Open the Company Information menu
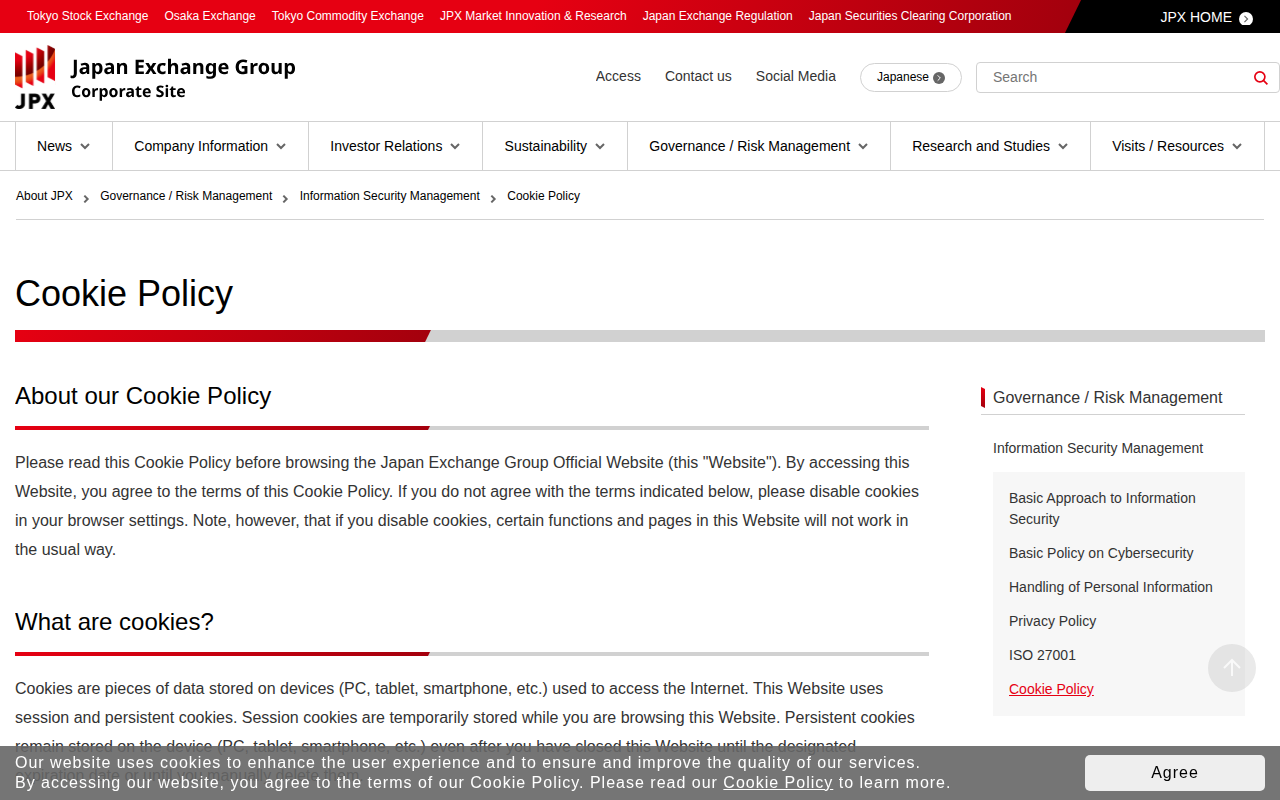 coord(211,146)
